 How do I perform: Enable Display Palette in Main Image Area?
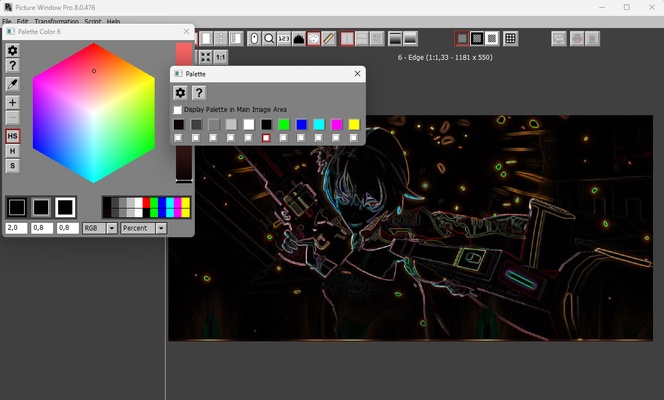click(178, 110)
